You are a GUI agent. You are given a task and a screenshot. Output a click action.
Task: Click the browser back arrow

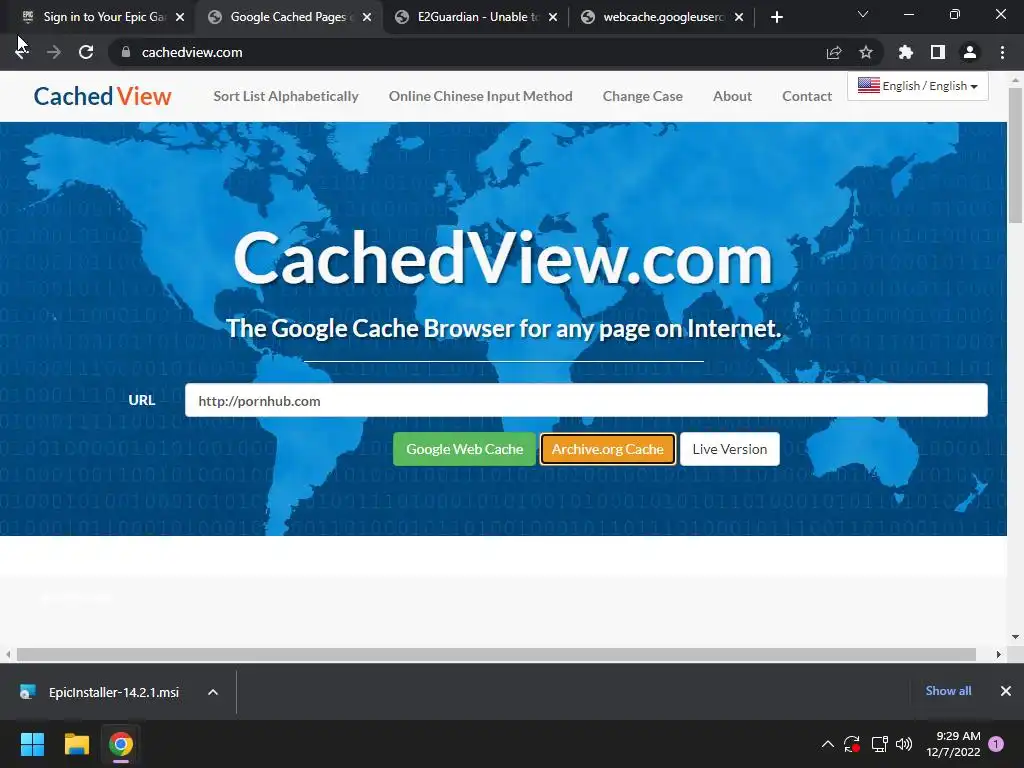pyautogui.click(x=22, y=52)
